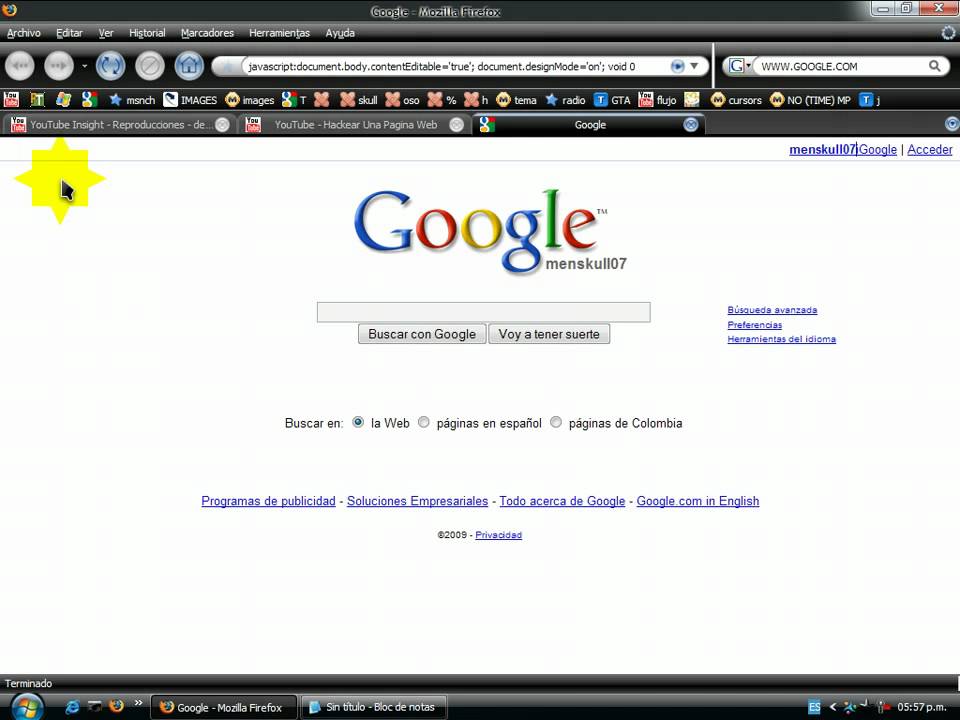Image resolution: width=960 pixels, height=720 pixels.
Task: Select the 'la Web' radio button
Action: point(358,422)
